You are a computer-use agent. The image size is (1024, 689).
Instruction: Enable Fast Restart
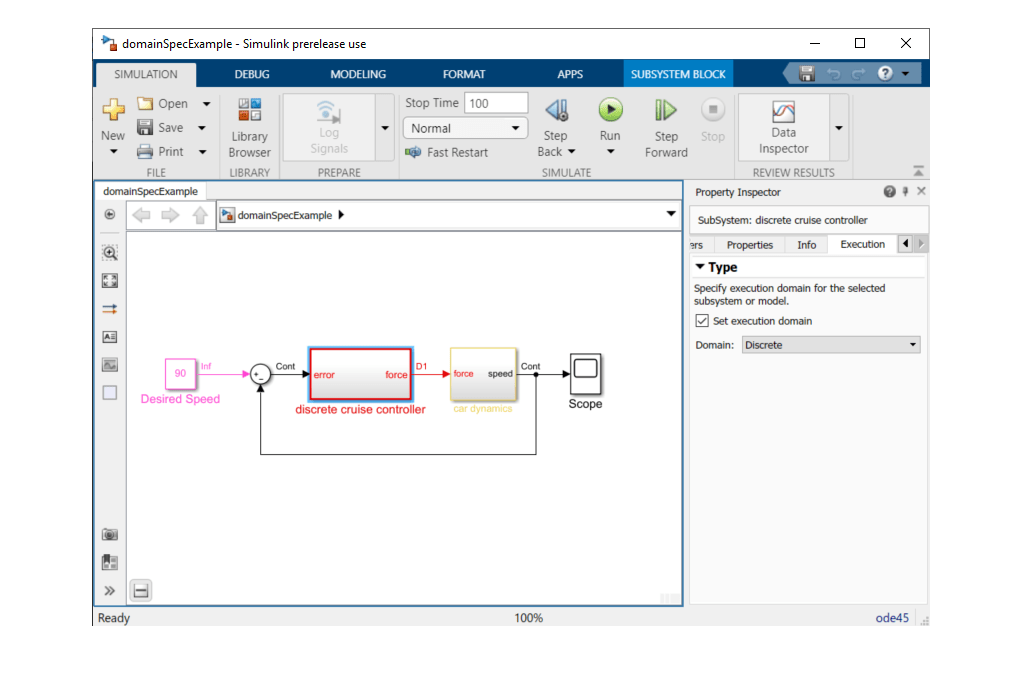(x=447, y=152)
